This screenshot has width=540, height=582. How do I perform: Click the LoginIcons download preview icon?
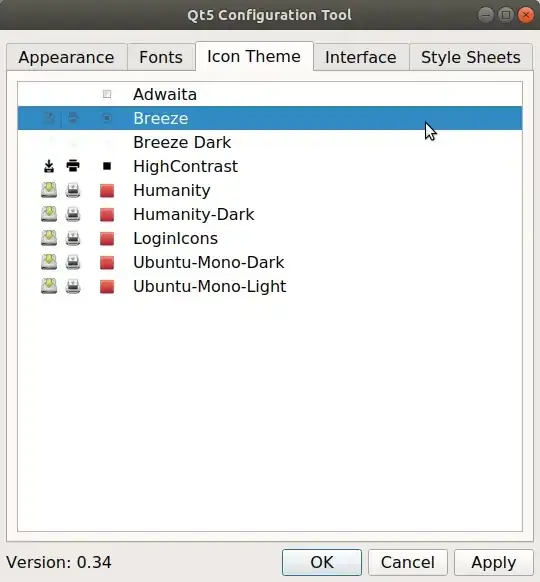click(49, 238)
